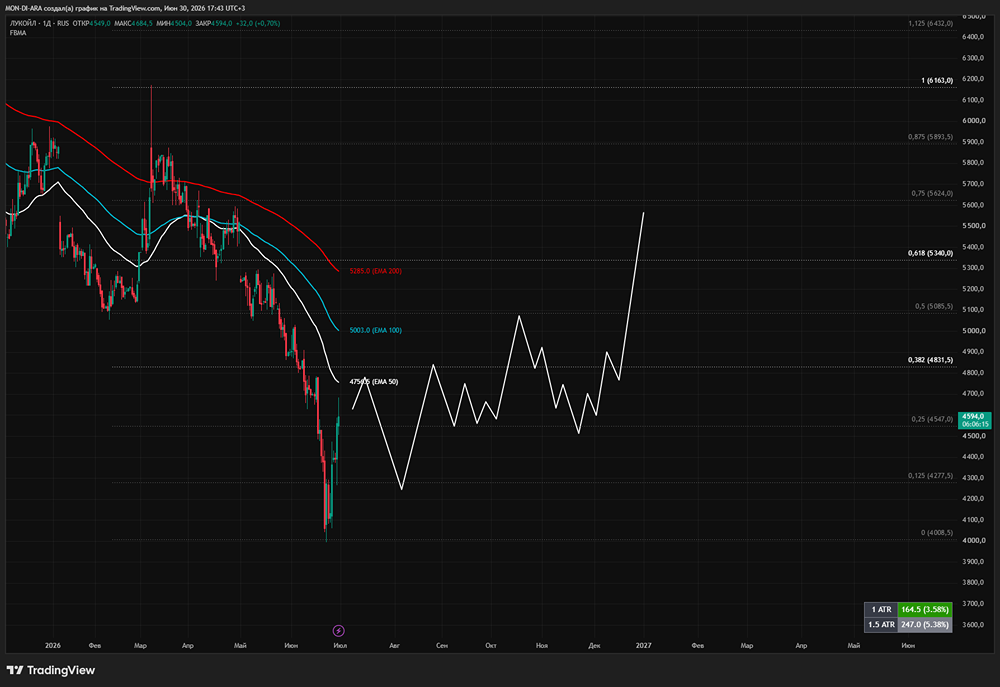Select the EMA 200 red label
This screenshot has height=687, width=1000.
pos(376,271)
